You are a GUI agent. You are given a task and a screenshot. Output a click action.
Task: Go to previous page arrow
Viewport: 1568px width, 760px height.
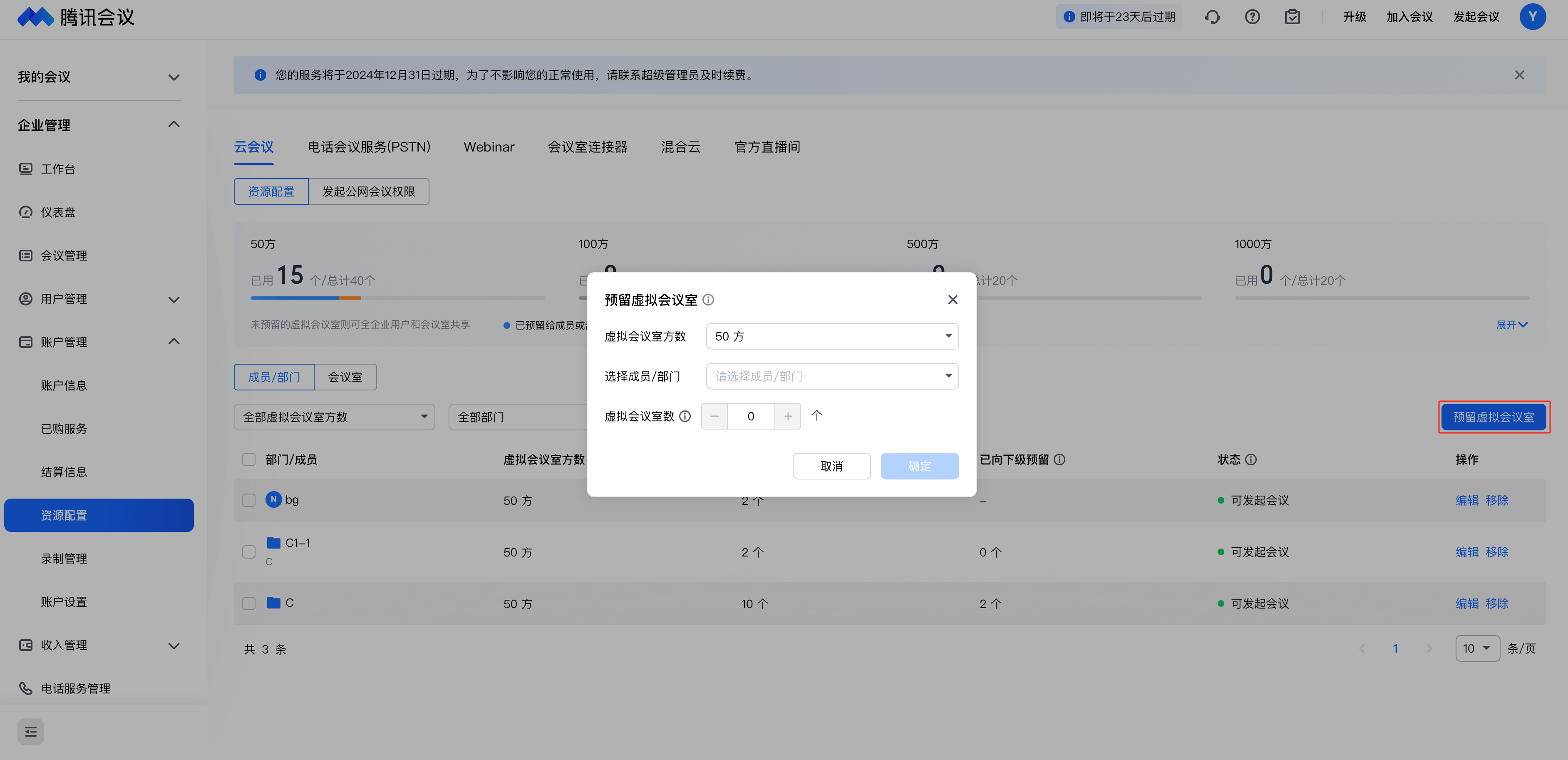point(1362,648)
